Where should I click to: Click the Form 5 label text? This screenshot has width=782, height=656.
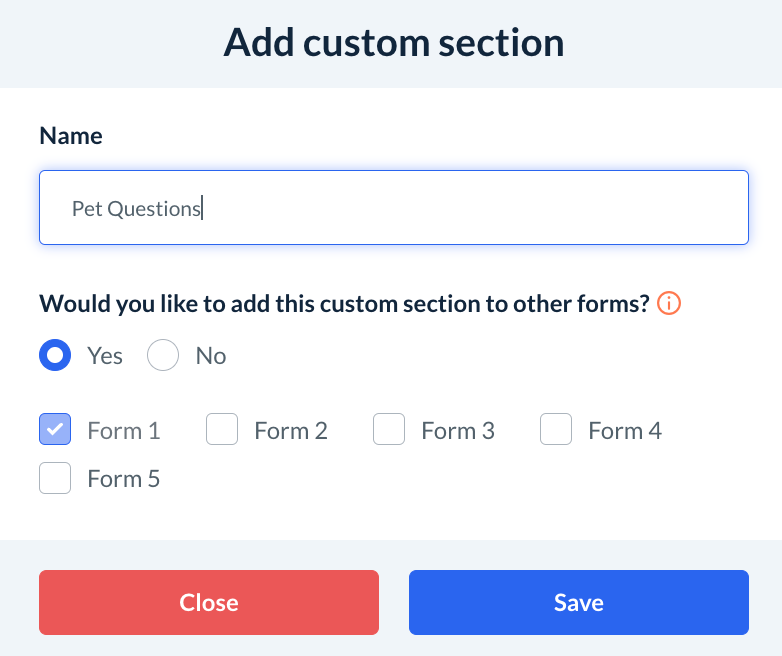(x=124, y=479)
